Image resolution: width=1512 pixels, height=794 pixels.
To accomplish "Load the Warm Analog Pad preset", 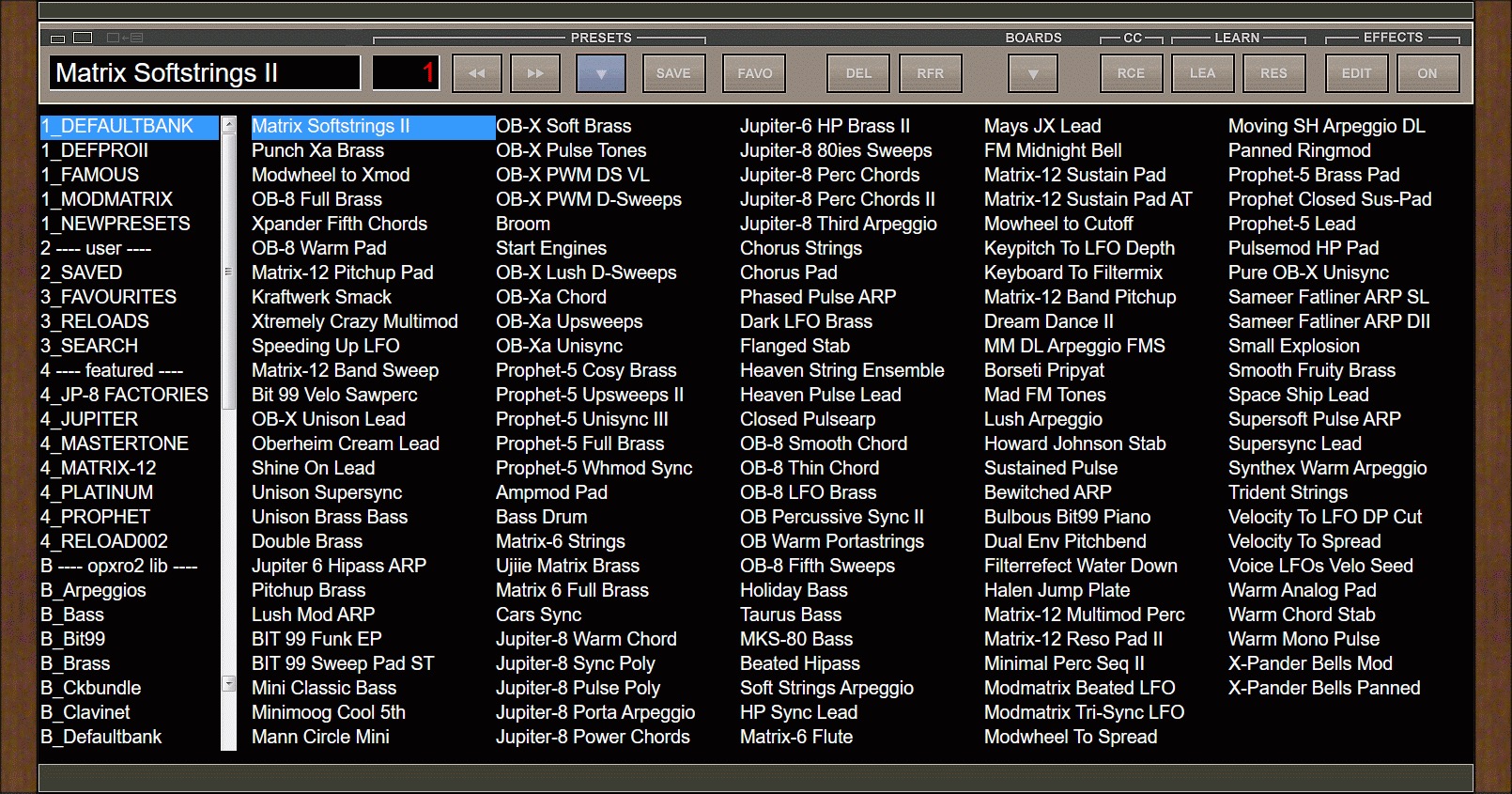I will coord(1303,590).
